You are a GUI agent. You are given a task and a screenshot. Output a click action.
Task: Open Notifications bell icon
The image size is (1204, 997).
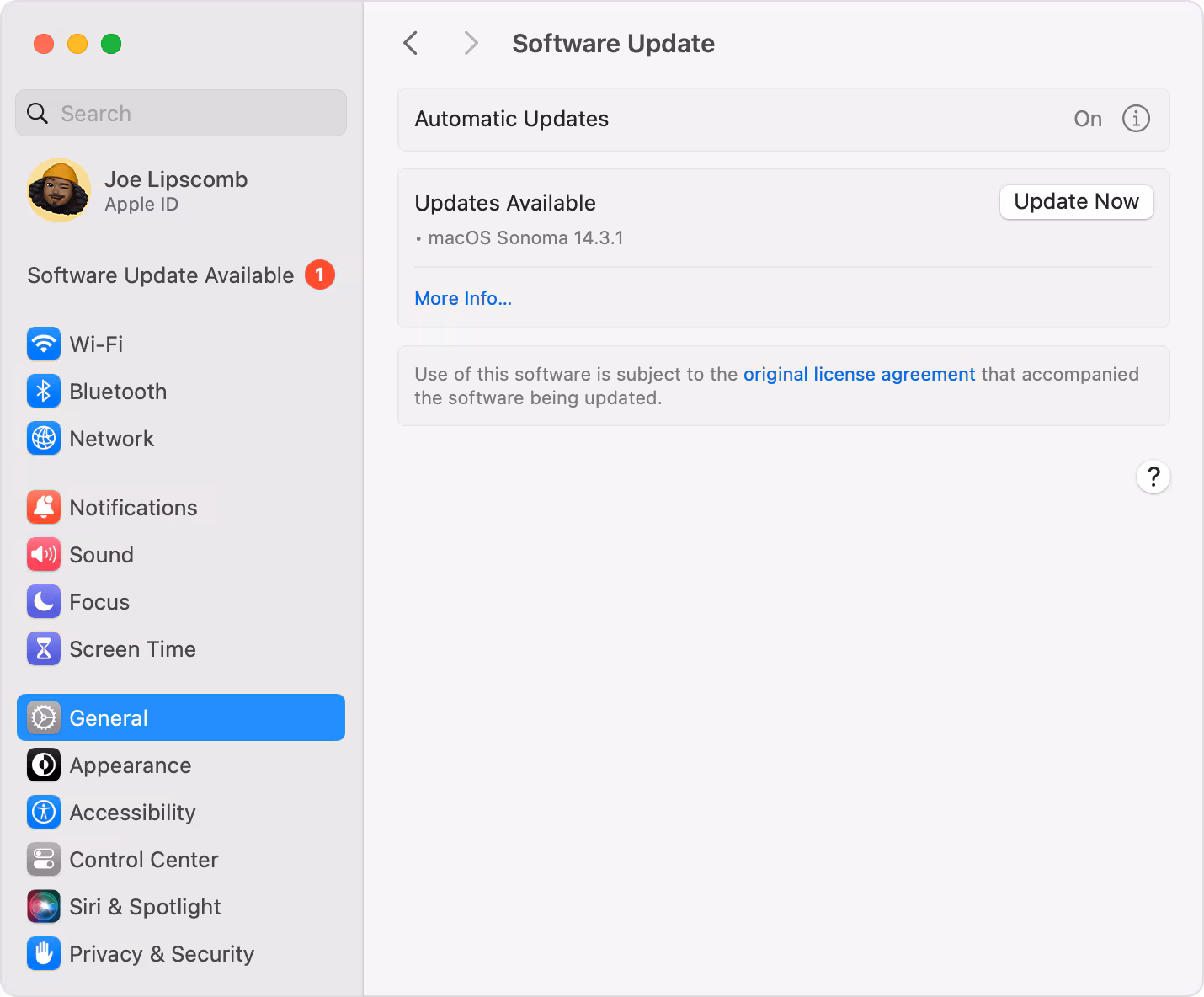point(44,507)
